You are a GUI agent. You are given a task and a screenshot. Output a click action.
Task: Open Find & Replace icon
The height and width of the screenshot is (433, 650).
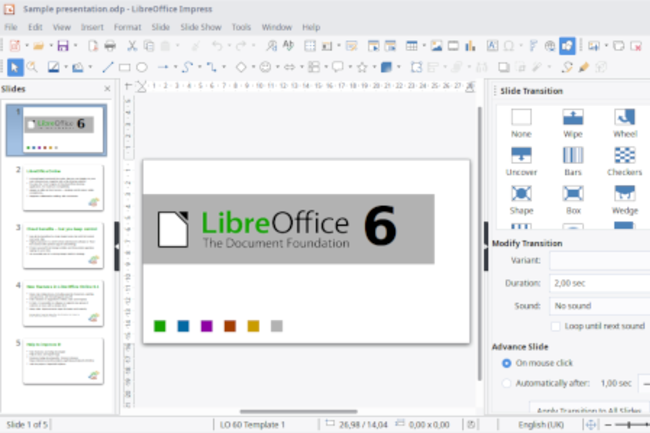coord(271,46)
